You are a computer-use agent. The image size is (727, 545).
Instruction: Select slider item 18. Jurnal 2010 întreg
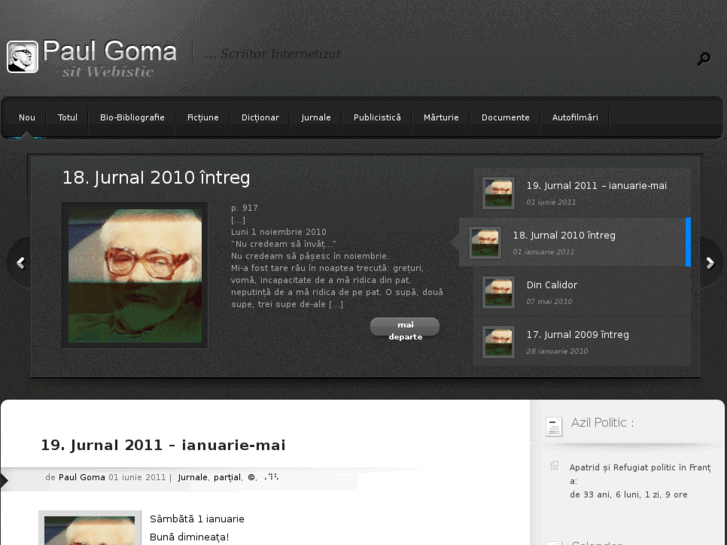tap(574, 242)
